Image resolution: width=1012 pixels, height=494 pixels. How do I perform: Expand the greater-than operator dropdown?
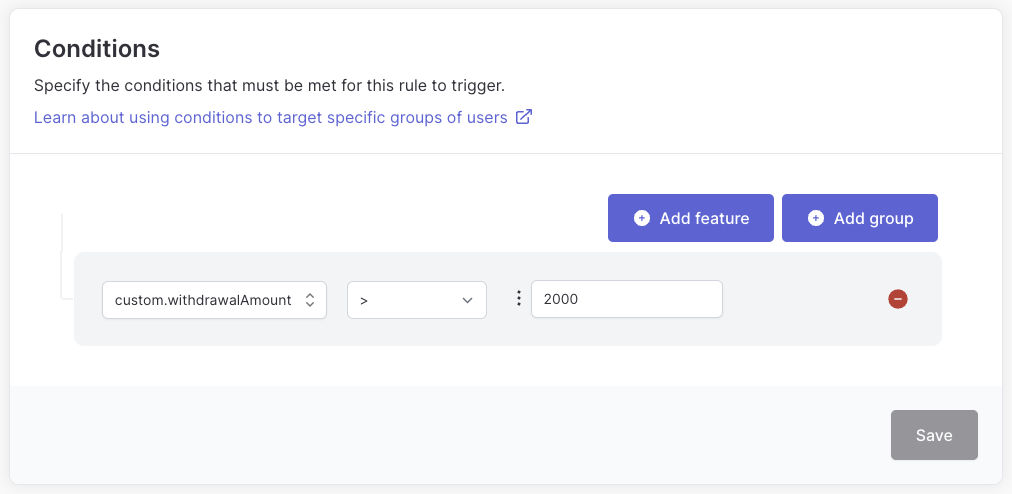pyautogui.click(x=417, y=300)
